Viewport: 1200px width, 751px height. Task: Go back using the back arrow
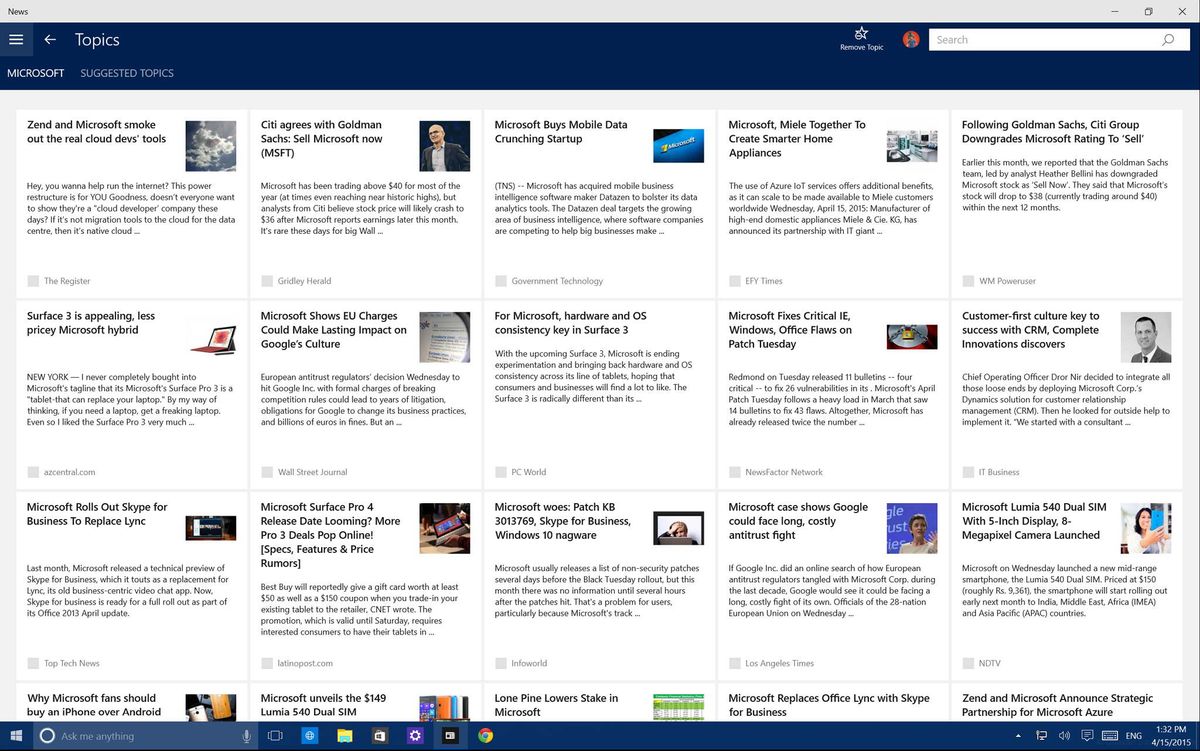pyautogui.click(x=50, y=39)
